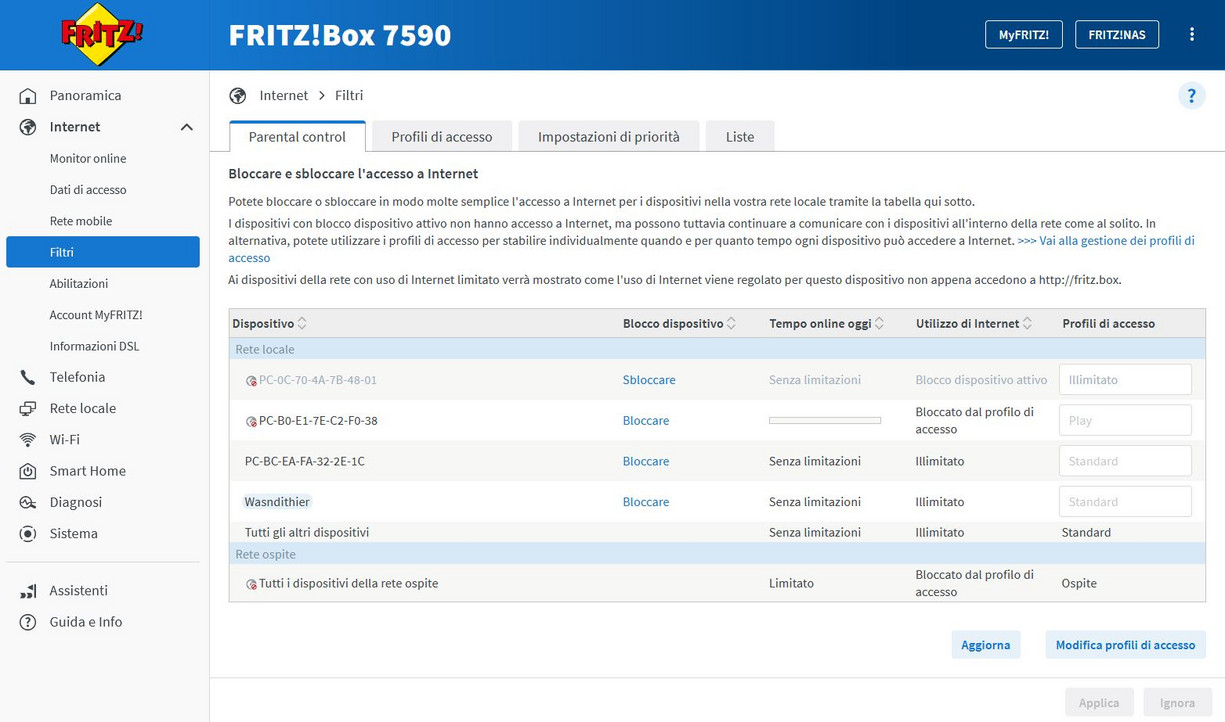Viewport: 1225px width, 722px height.
Task: Open profile dropdown showing Play
Action: (1125, 420)
